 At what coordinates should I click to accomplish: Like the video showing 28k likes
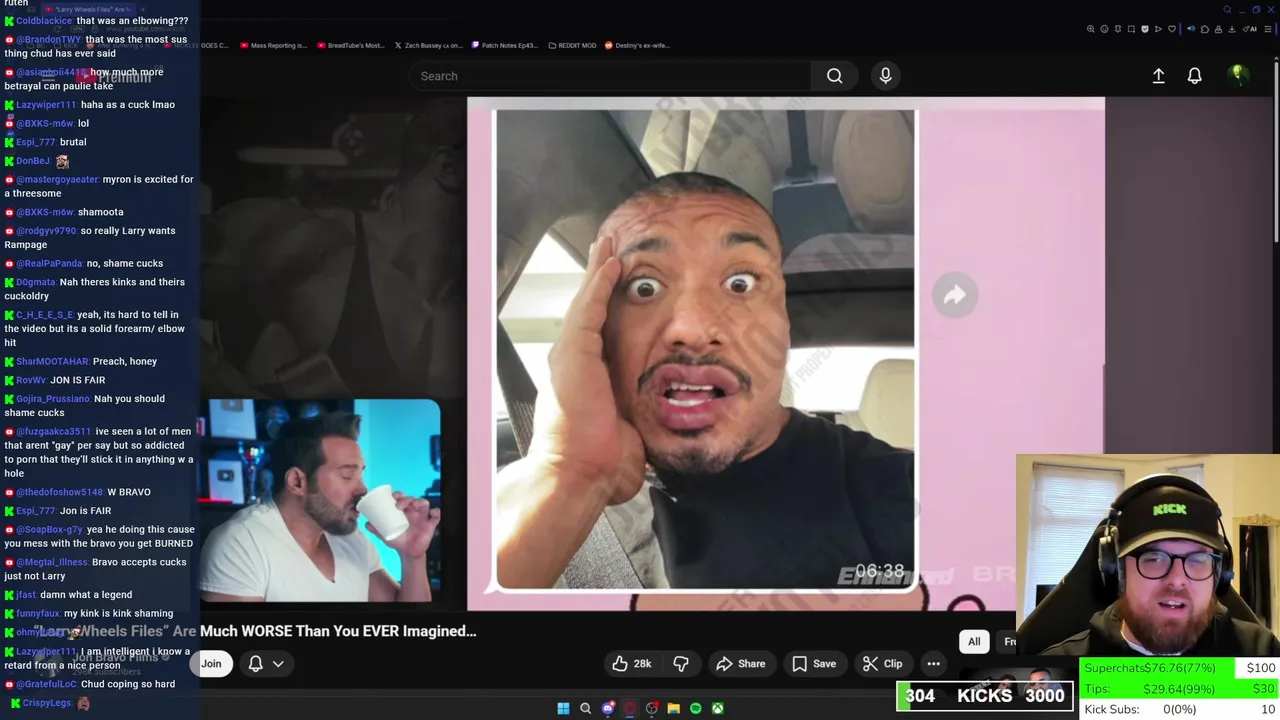coord(632,664)
